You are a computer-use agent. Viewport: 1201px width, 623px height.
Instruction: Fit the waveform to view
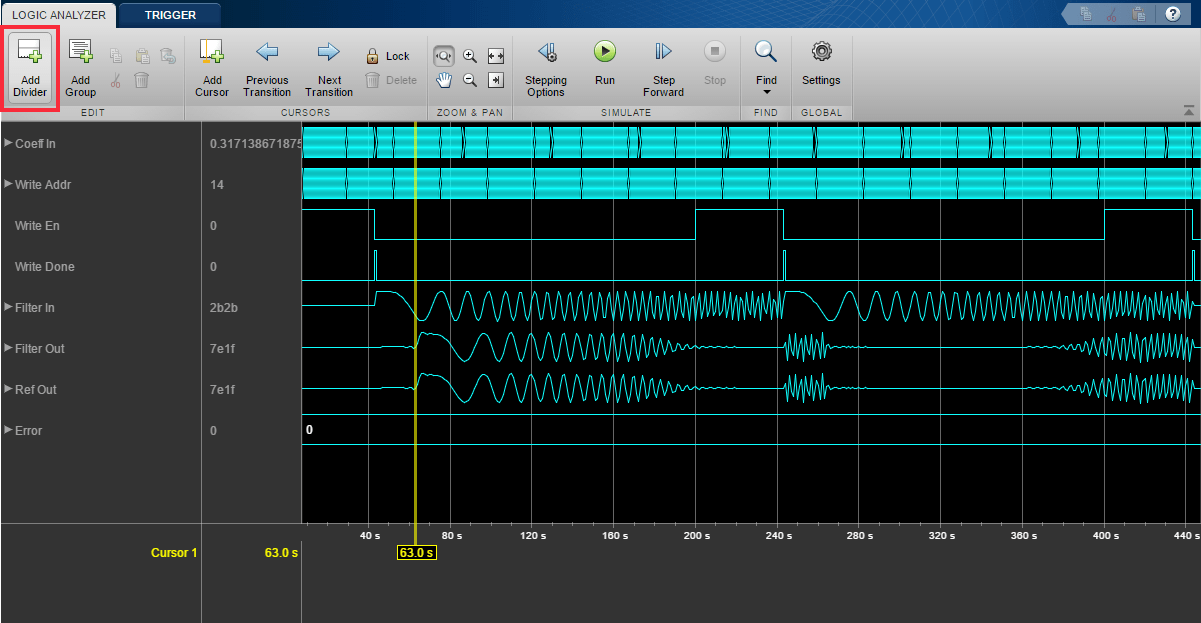click(495, 56)
